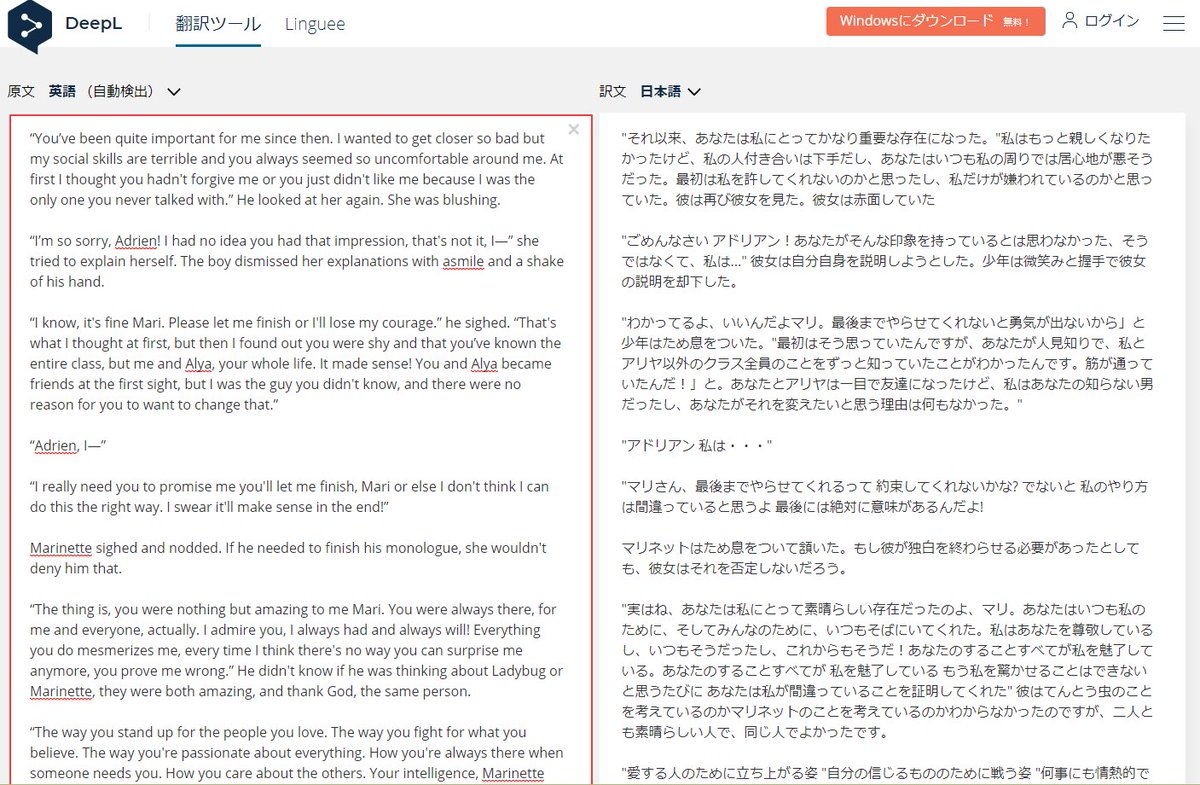Click source line "Marinette sighed and nodded"

point(288,558)
